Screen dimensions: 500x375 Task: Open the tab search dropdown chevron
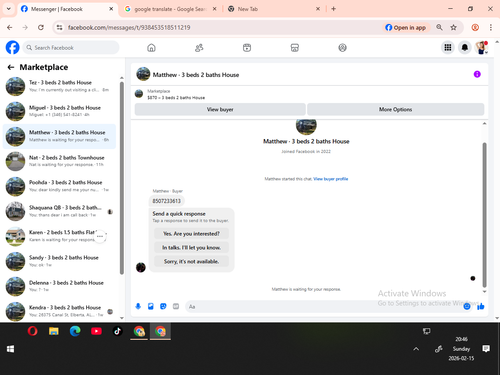coord(9,9)
